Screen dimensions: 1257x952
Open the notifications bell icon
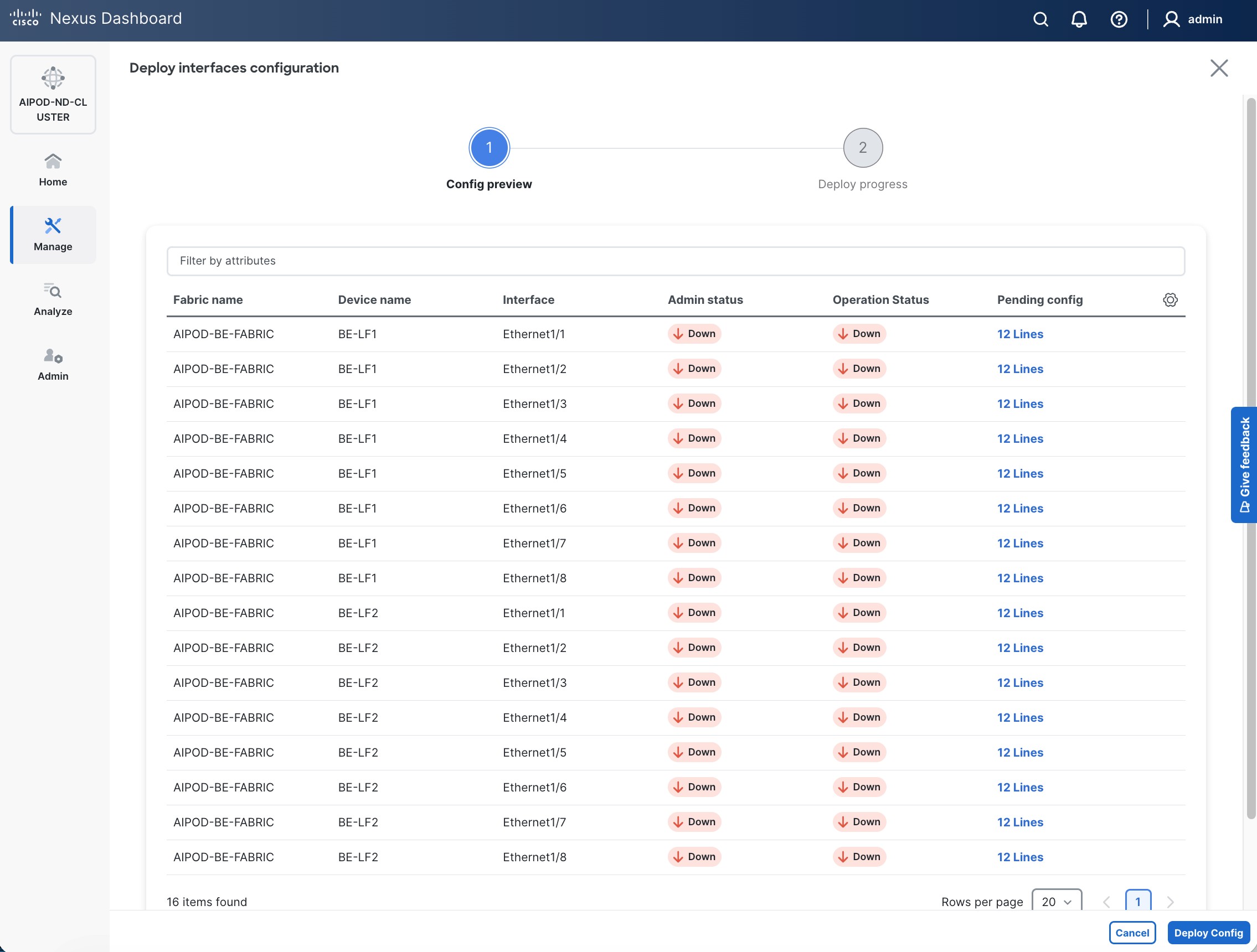pos(1079,19)
